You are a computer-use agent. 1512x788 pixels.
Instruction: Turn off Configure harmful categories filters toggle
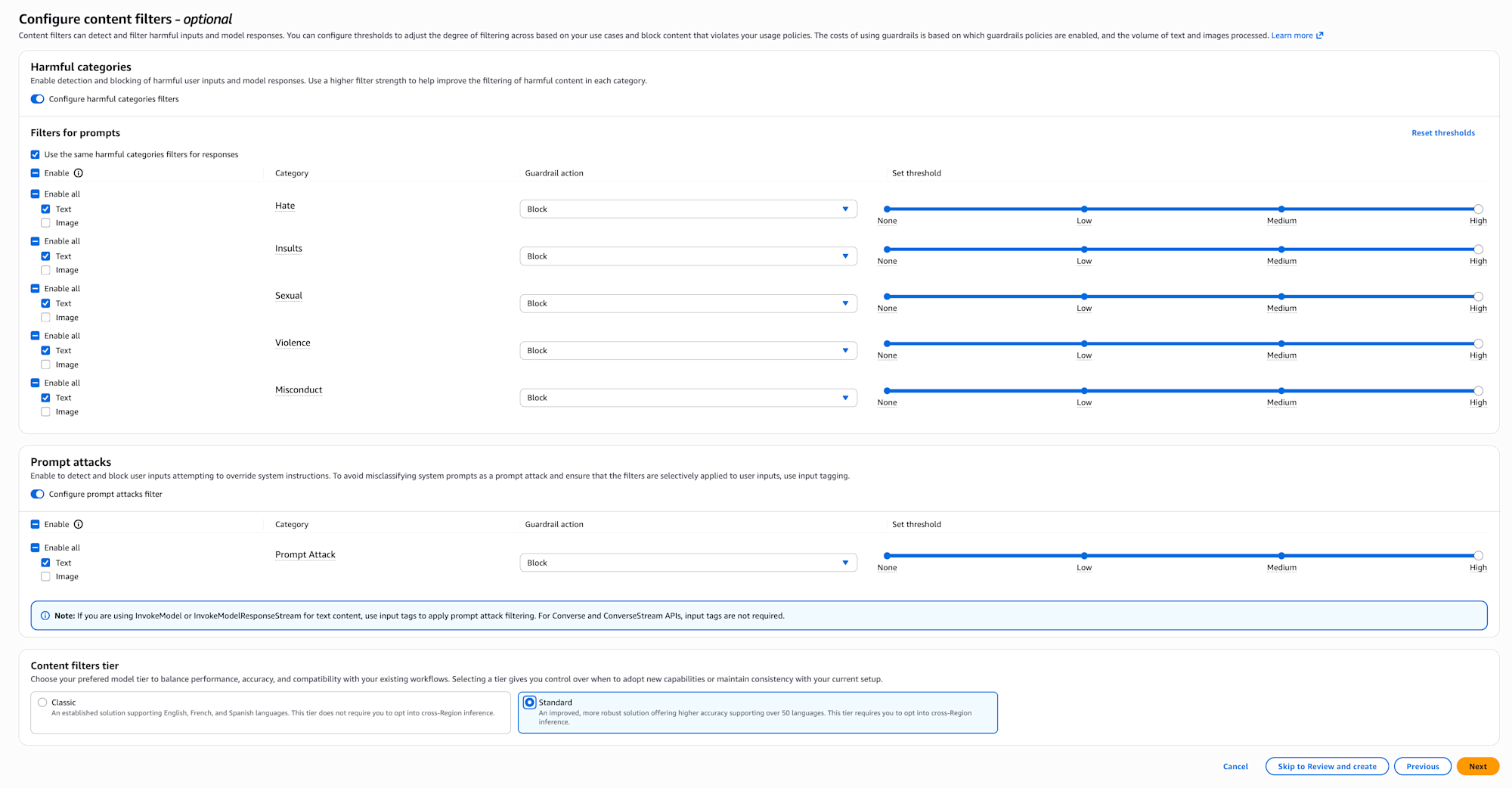pos(37,99)
